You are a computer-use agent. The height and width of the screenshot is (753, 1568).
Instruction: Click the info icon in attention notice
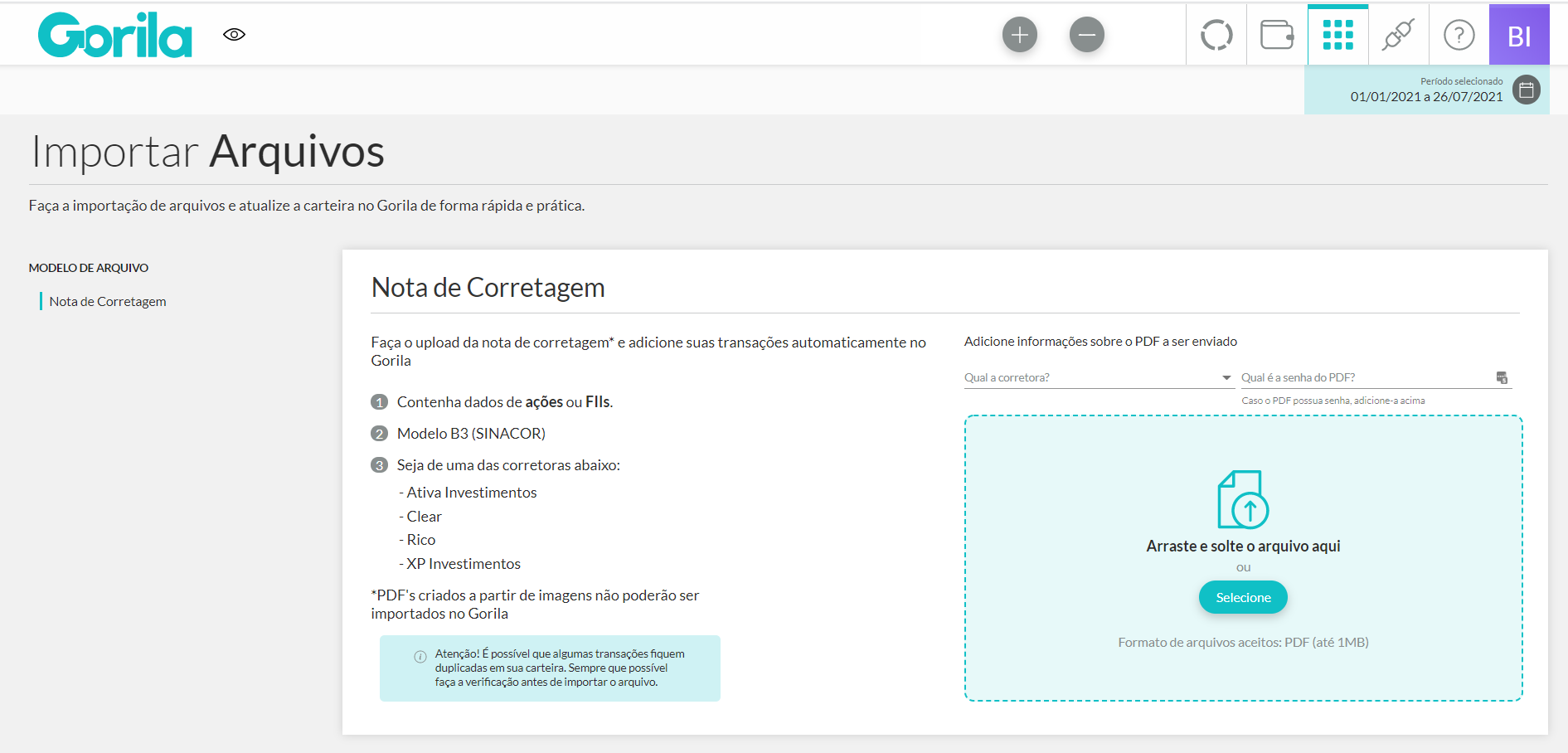pos(420,657)
